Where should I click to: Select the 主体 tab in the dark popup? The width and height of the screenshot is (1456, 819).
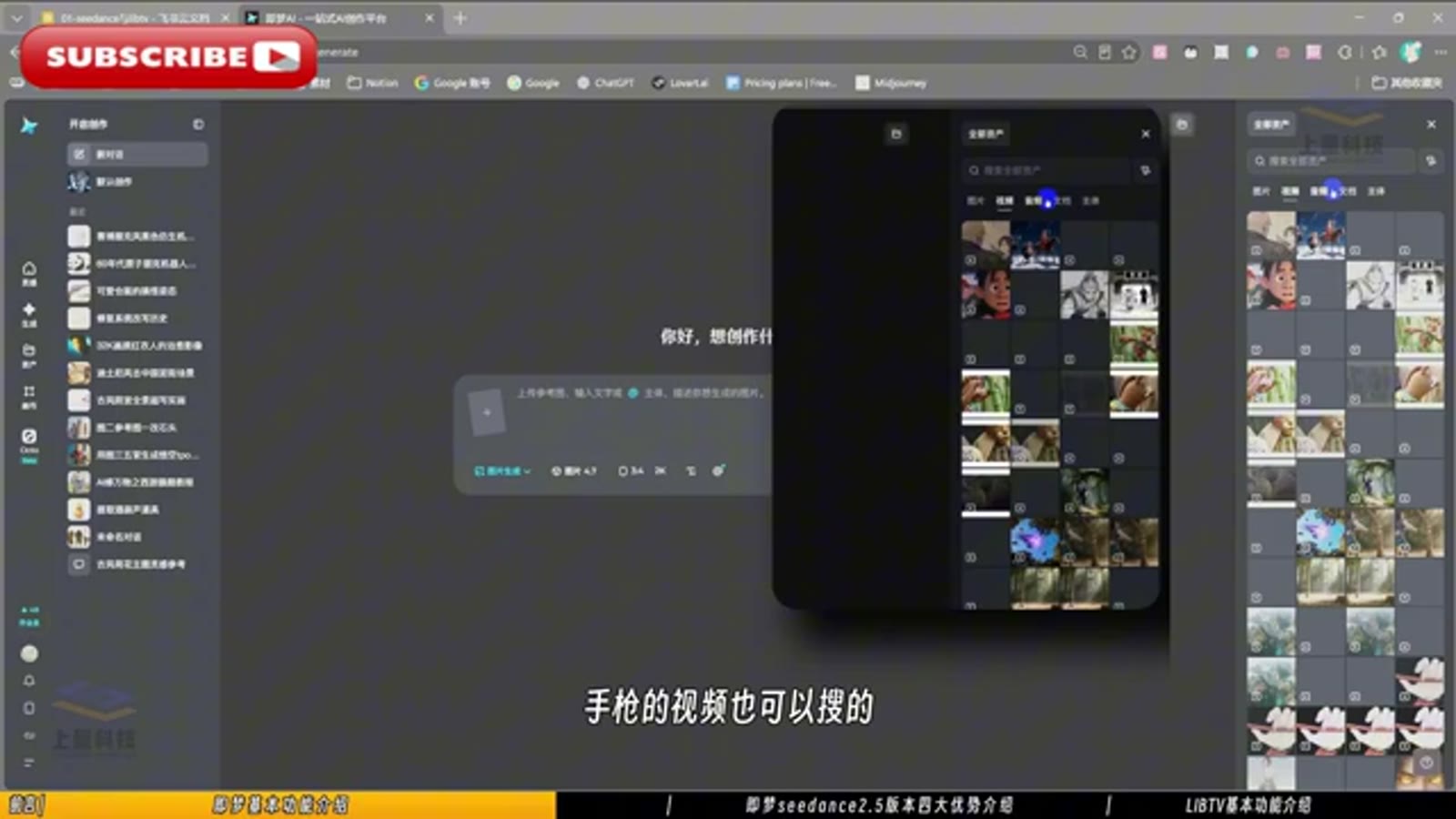point(1091,200)
